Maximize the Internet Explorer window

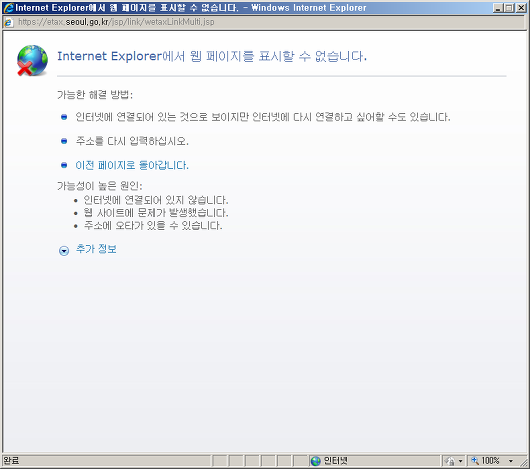[x=509, y=8]
